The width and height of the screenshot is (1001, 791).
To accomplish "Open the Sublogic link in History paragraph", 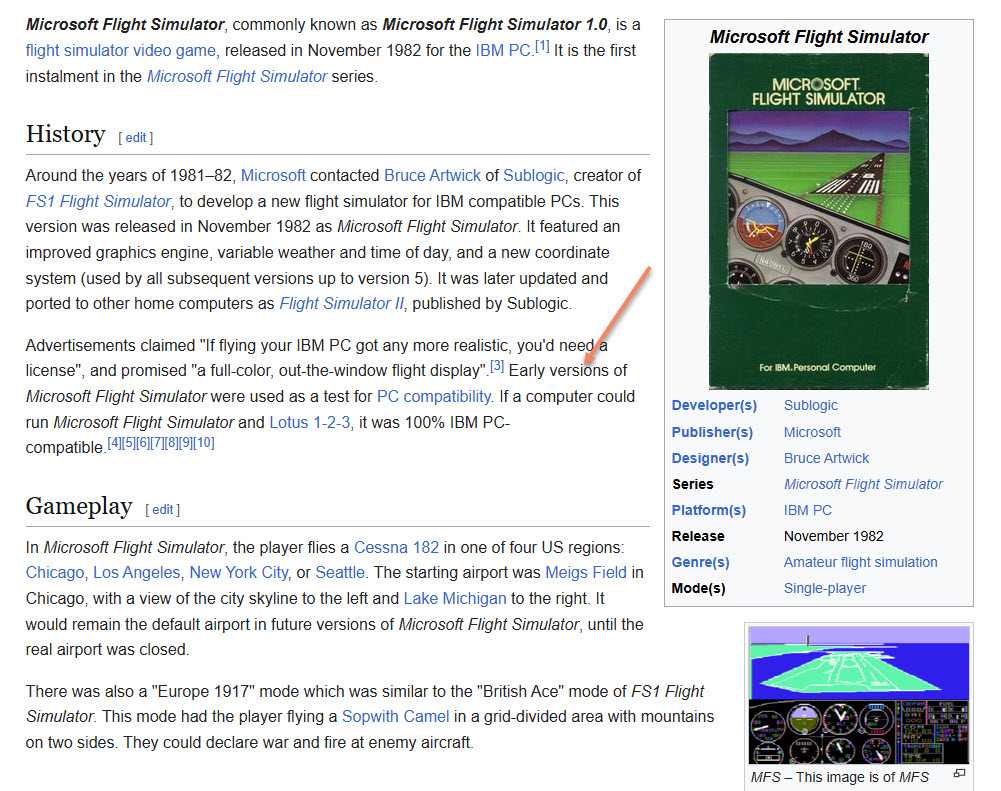I will (x=534, y=176).
